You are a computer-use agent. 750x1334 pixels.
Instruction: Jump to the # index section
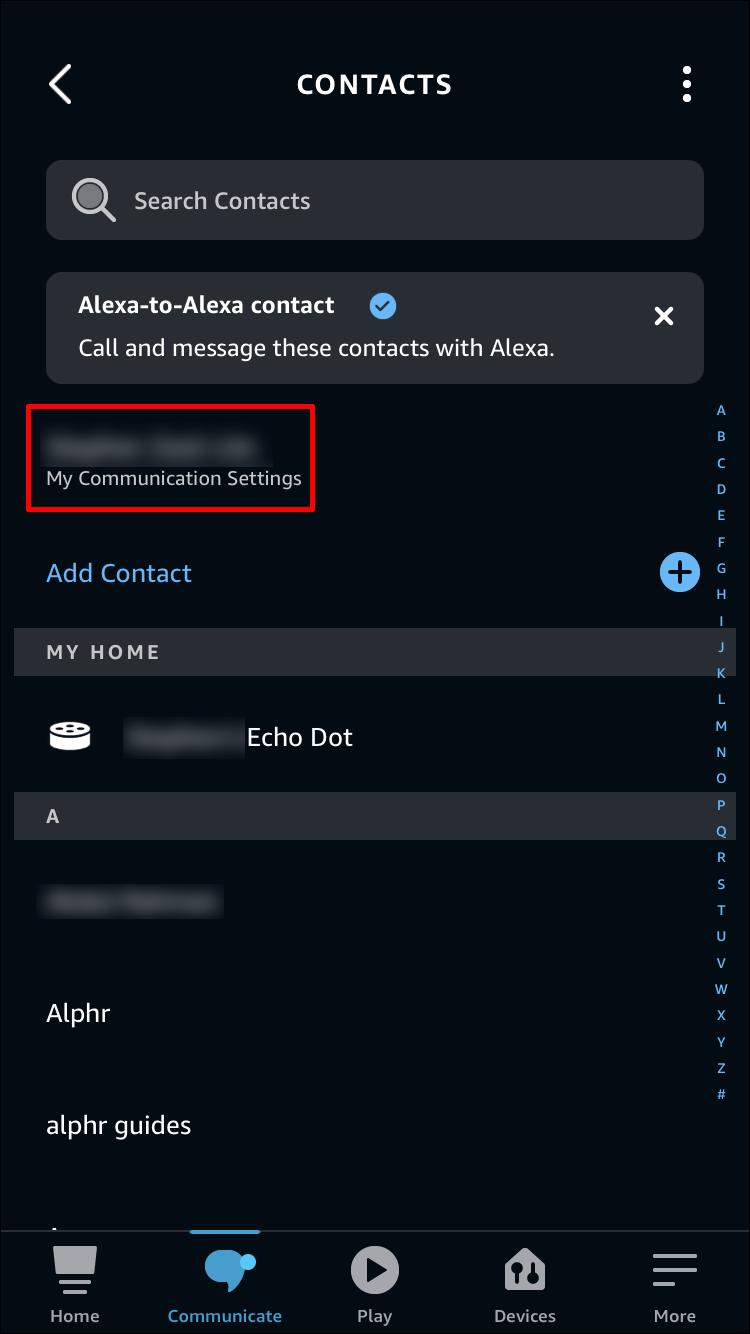click(721, 1094)
